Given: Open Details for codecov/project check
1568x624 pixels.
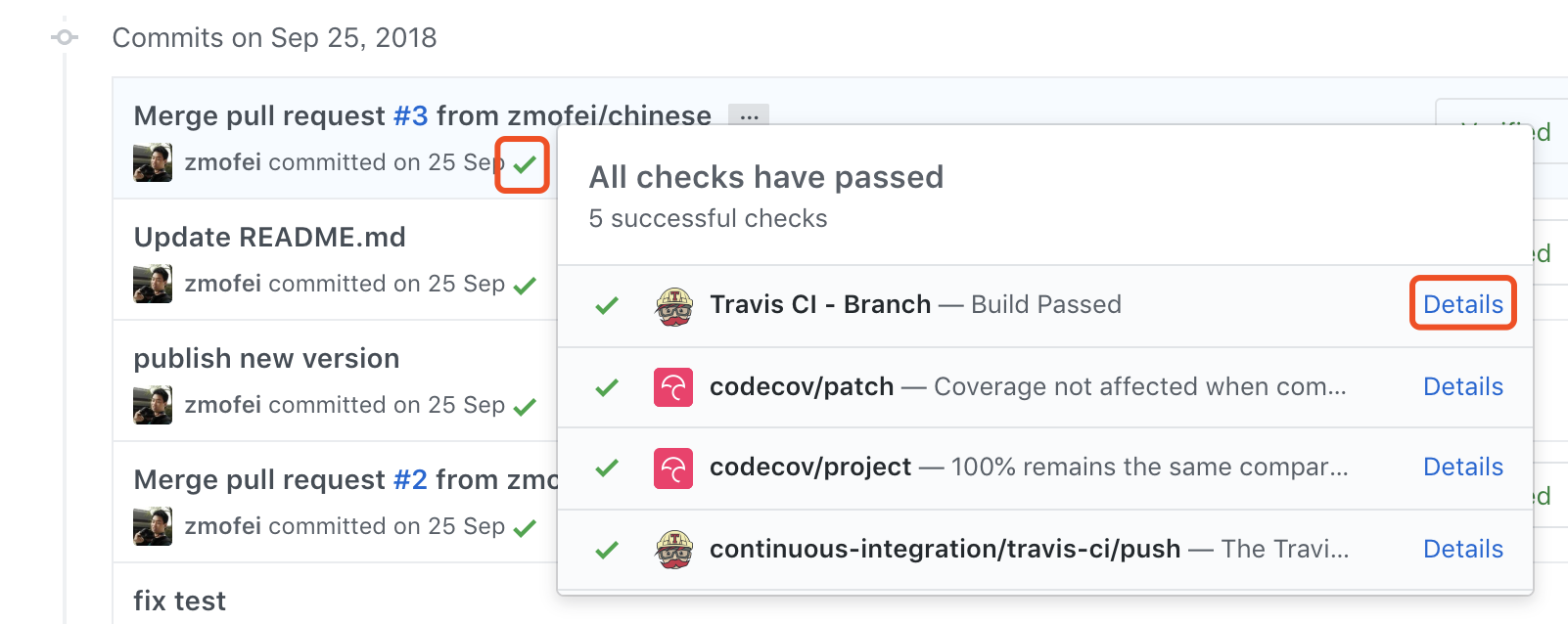Looking at the screenshot, I should (x=1463, y=467).
